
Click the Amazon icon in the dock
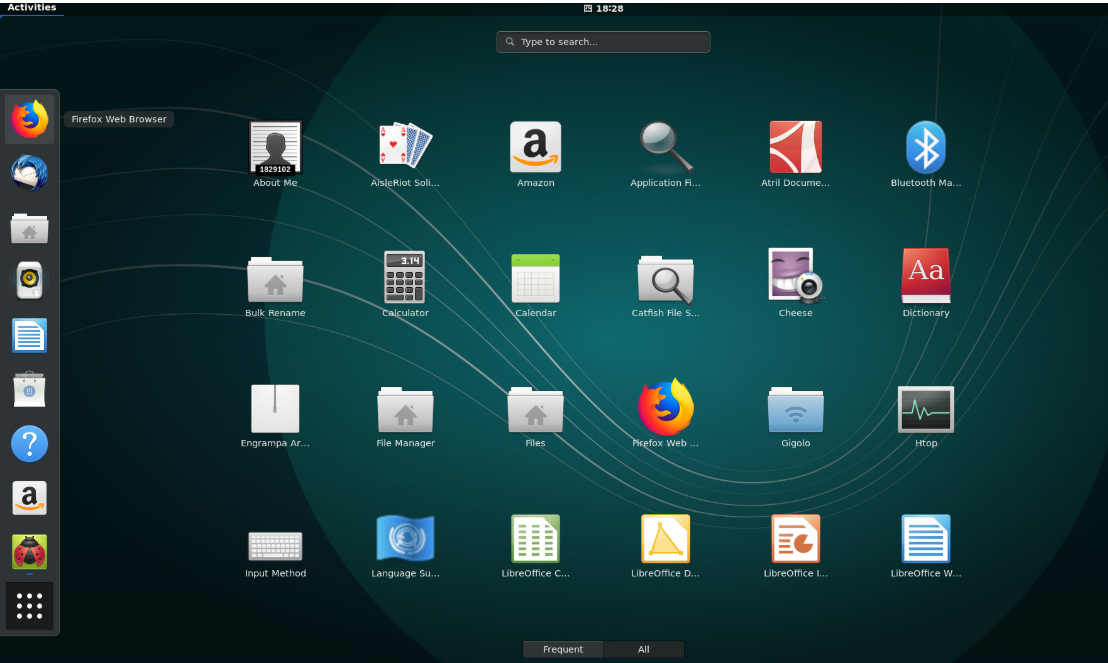(30, 498)
